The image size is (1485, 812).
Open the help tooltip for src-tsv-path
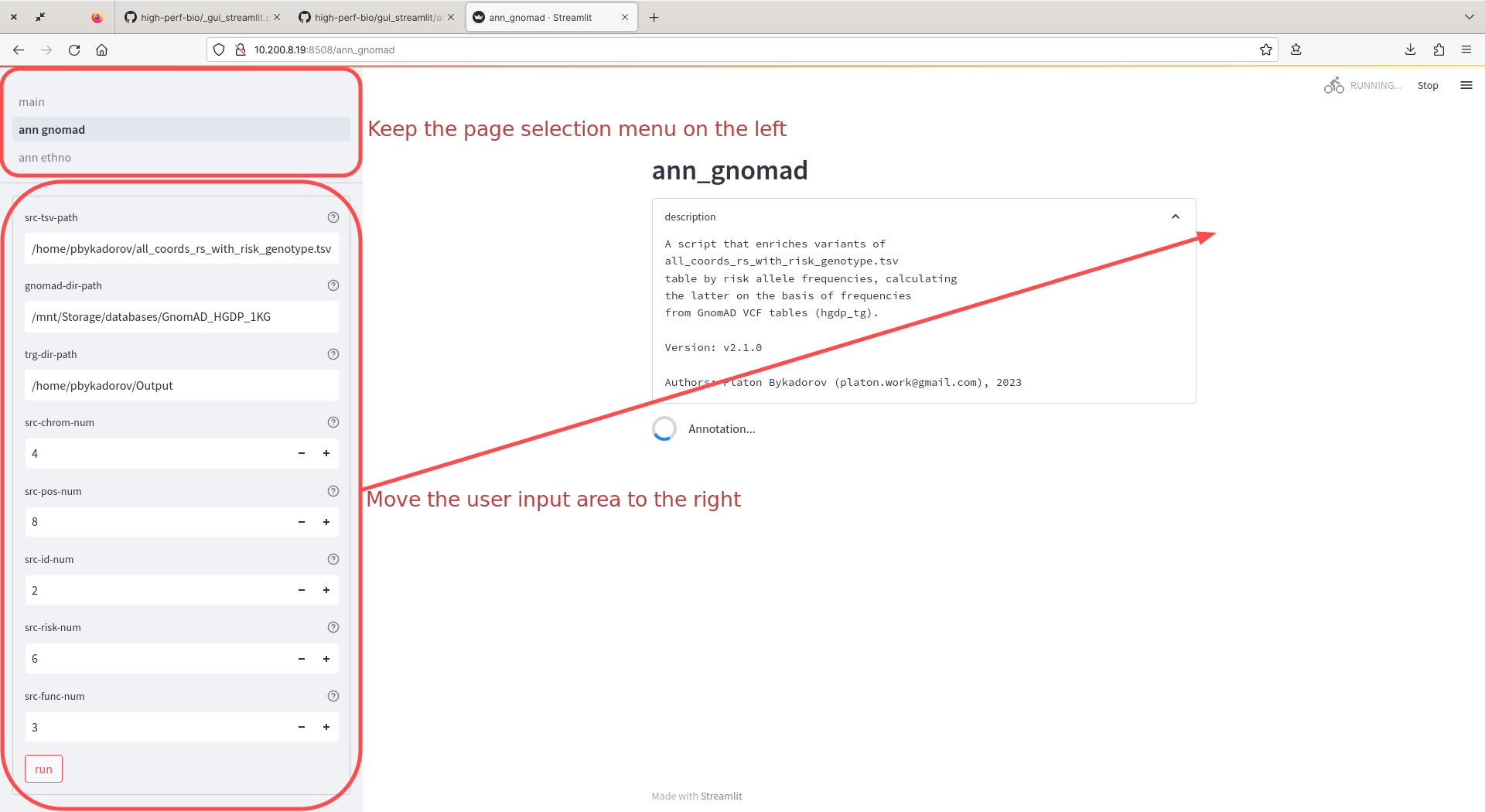pyautogui.click(x=333, y=217)
